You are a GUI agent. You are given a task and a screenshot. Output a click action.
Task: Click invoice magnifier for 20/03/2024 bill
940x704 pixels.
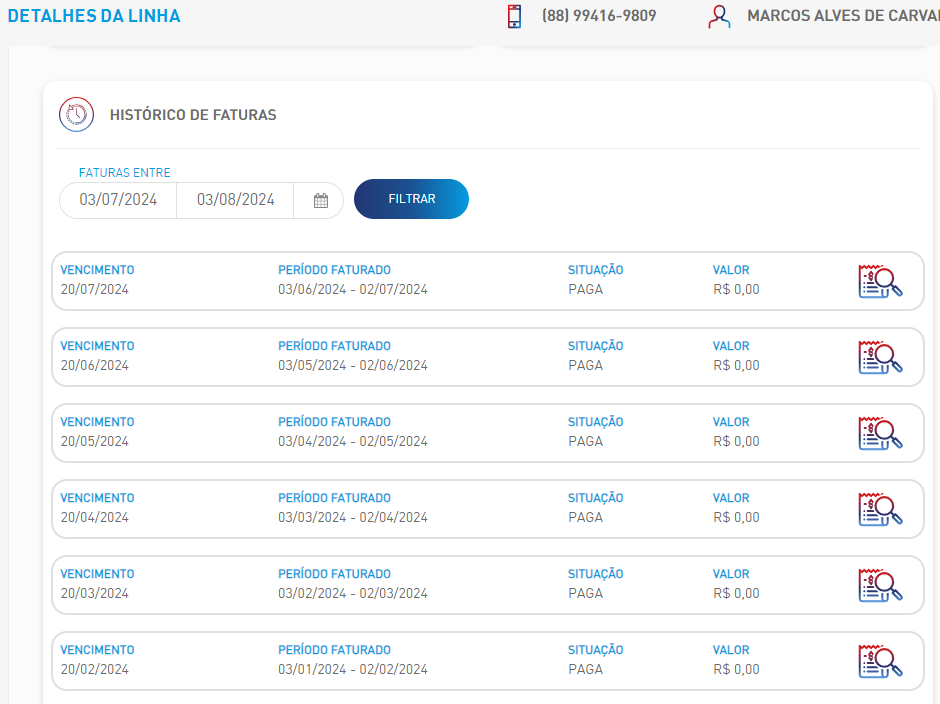click(x=880, y=585)
